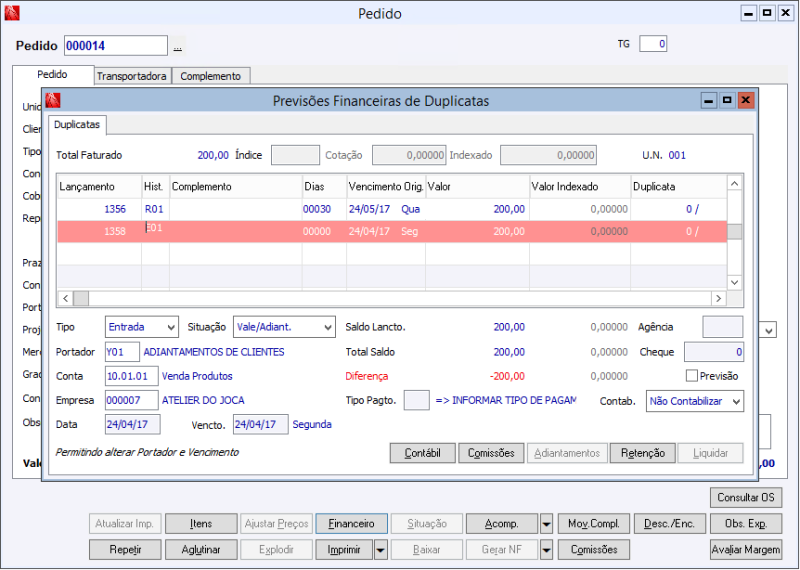
Task: Enable the Previsão checkbox
Action: click(692, 376)
